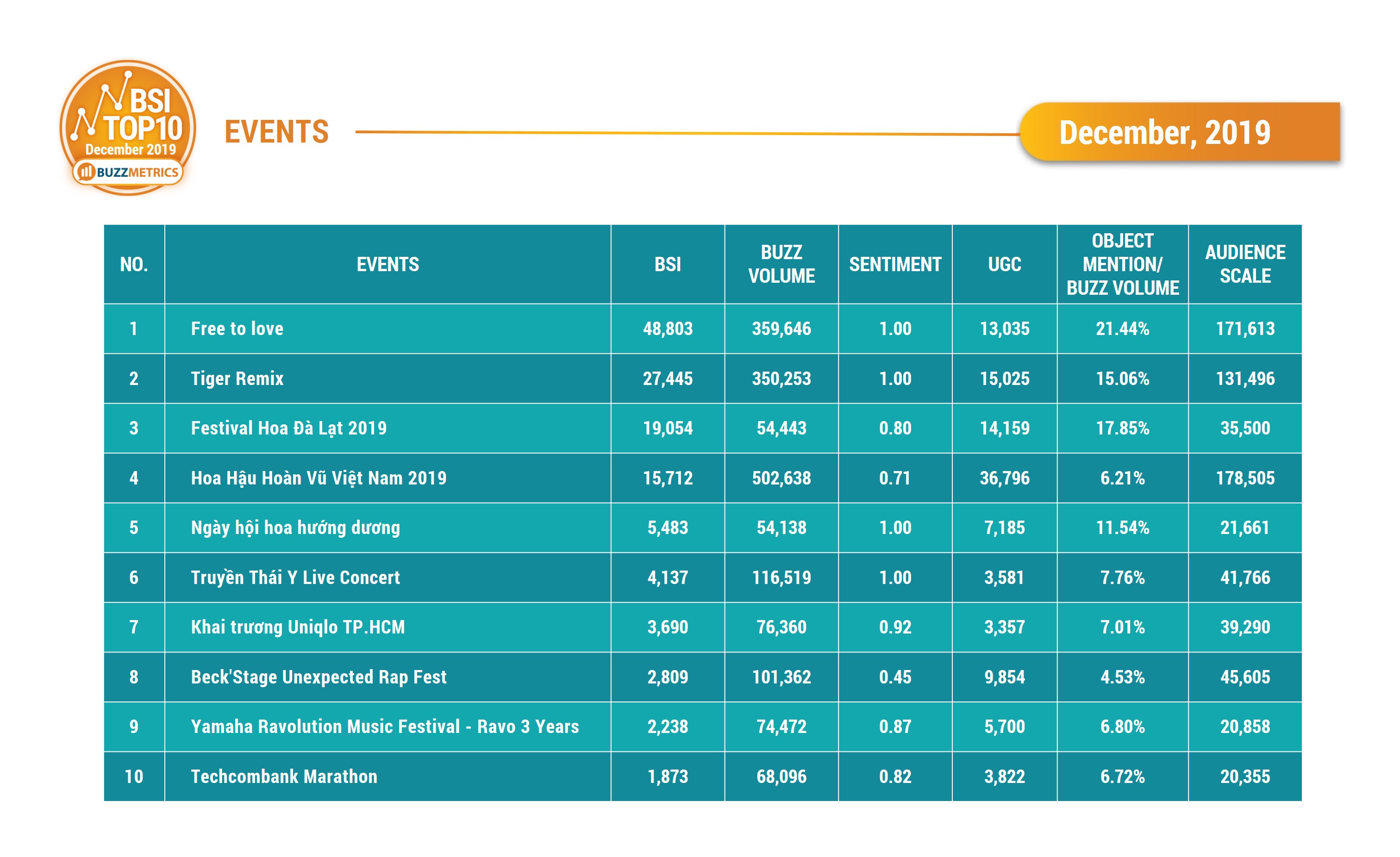1400x857 pixels.
Task: Click object mention 15.06%
Action: click(1123, 379)
